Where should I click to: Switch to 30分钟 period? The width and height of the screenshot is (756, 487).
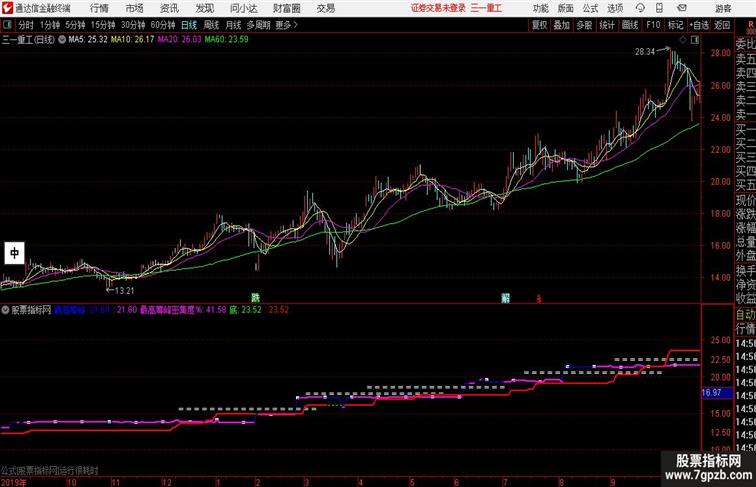[133, 25]
